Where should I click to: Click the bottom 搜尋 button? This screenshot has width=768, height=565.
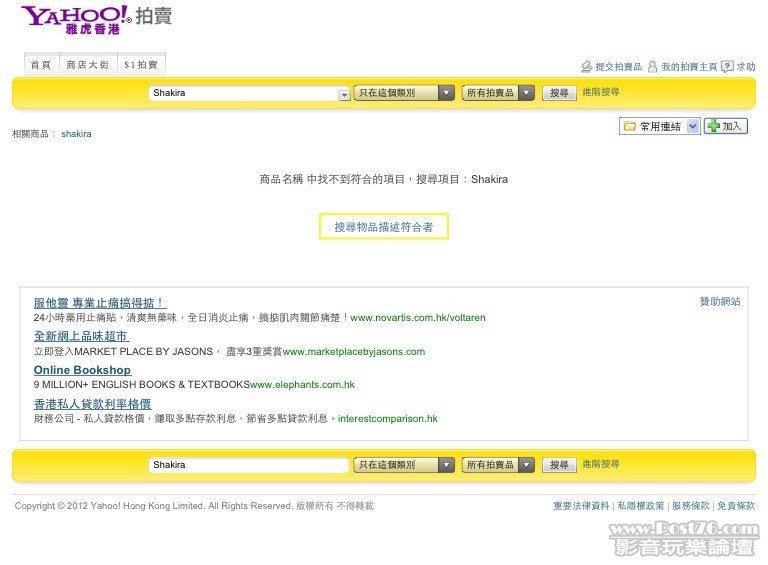(559, 465)
